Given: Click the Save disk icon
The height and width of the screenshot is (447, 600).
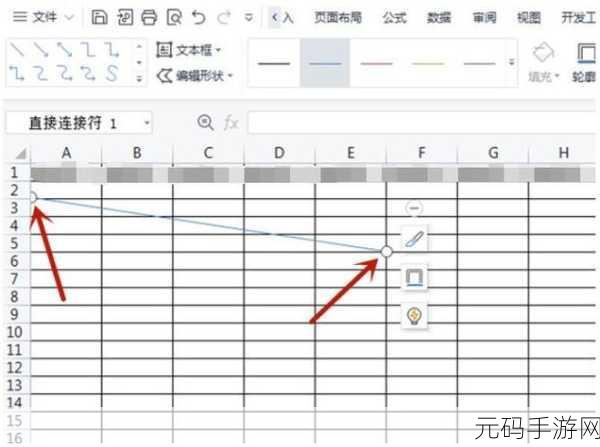Looking at the screenshot, I should 99,18.
